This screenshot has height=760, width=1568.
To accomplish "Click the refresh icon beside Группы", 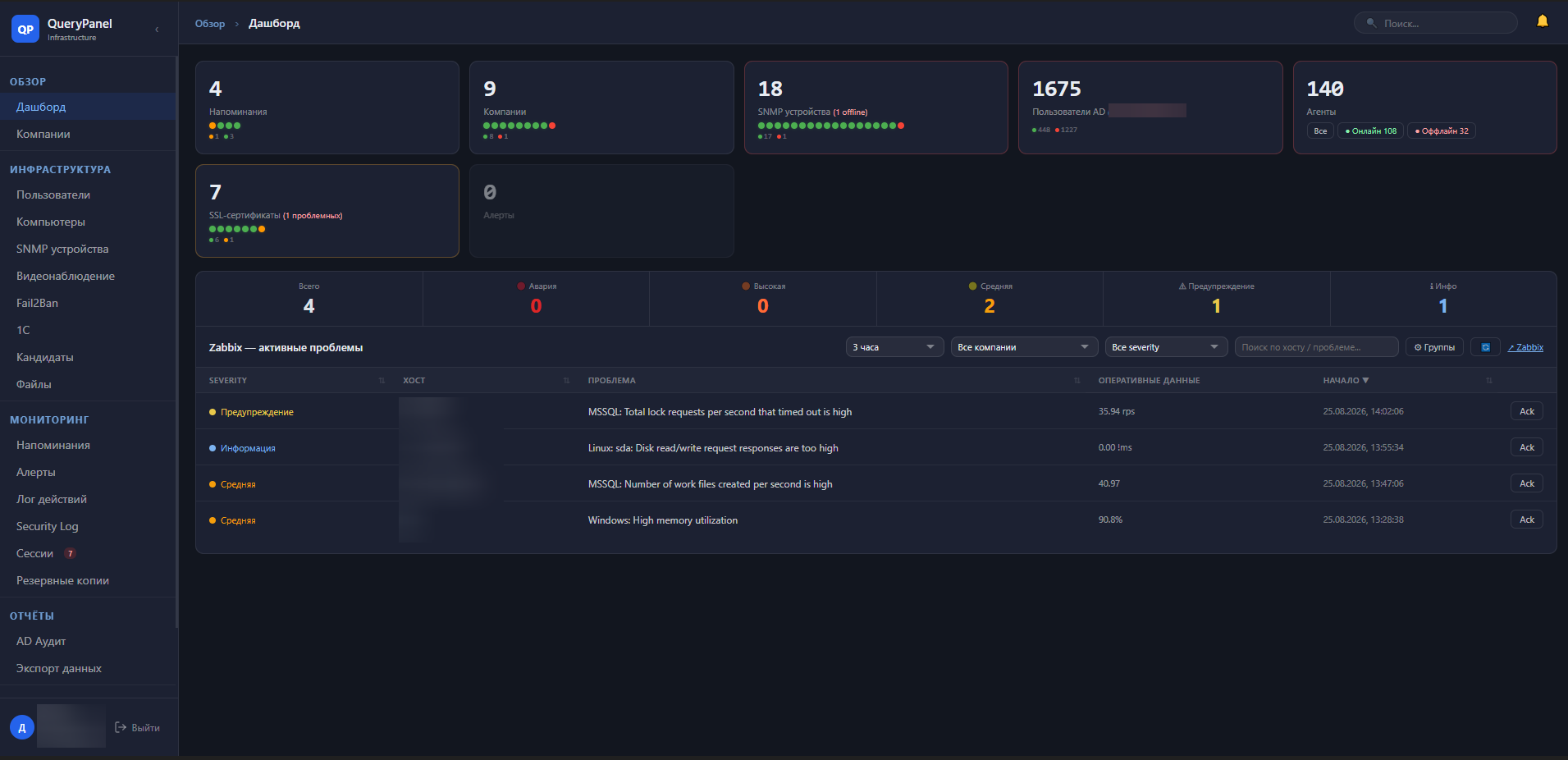I will click(1485, 347).
